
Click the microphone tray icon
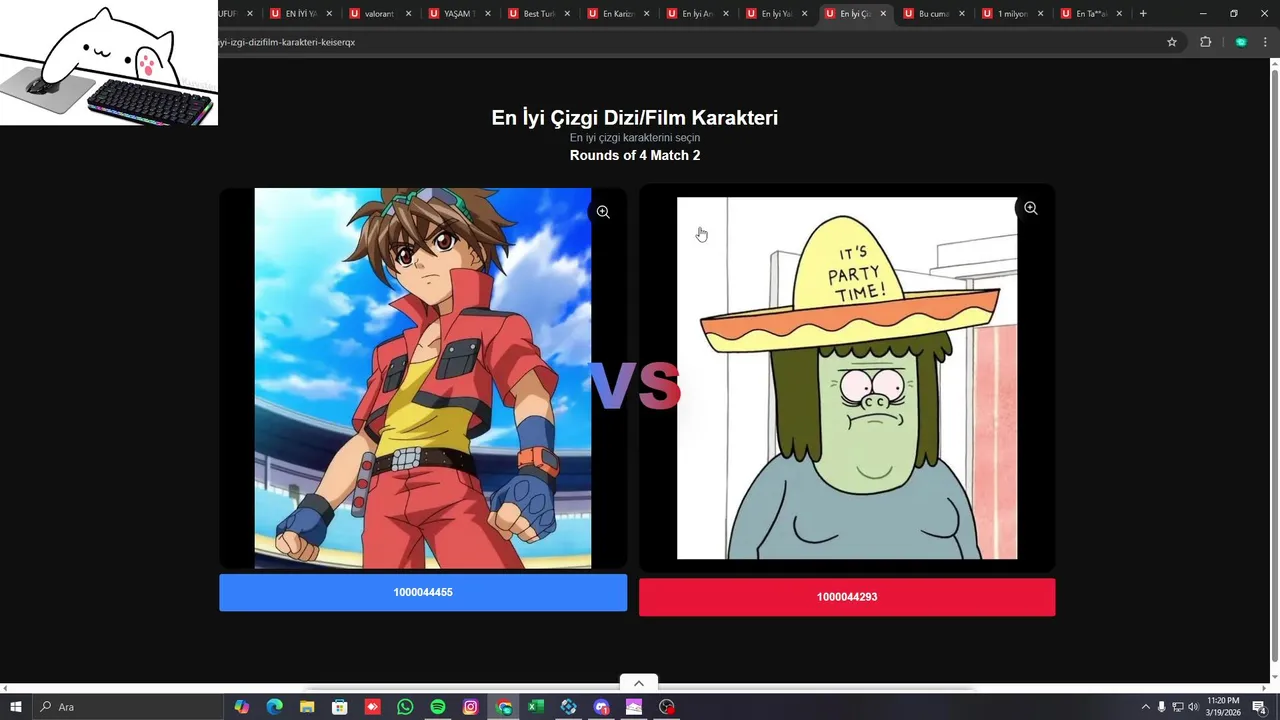click(x=1161, y=707)
